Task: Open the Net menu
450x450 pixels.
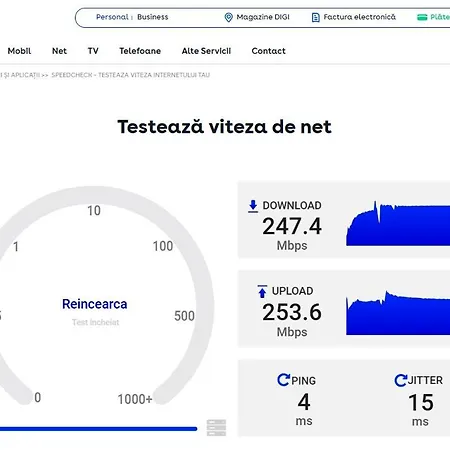Action: click(59, 51)
